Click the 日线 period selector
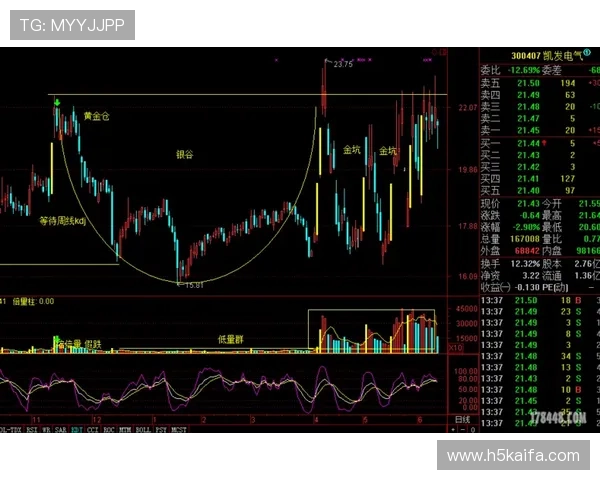 (462, 419)
